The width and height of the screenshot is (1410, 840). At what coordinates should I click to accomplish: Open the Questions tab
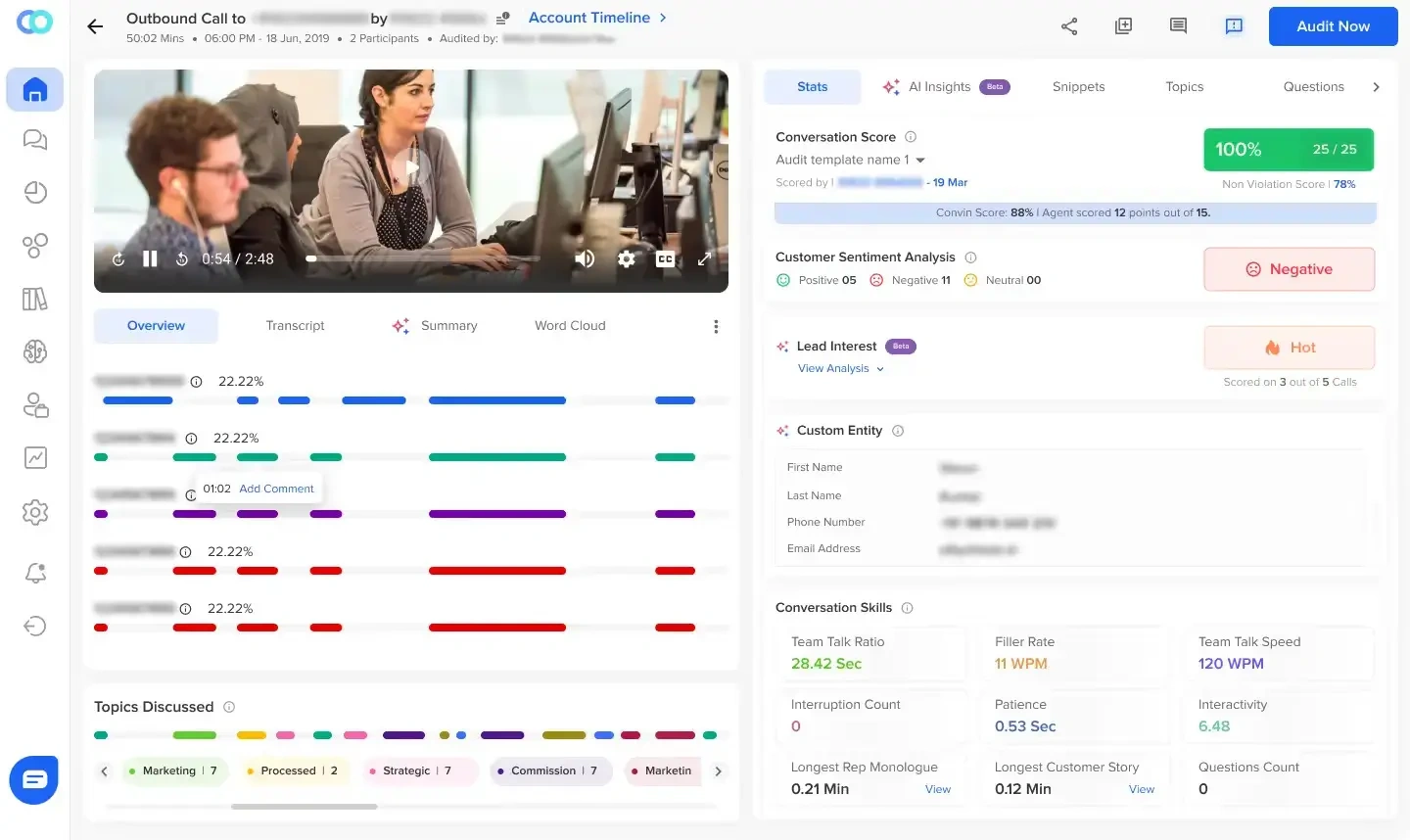point(1313,87)
